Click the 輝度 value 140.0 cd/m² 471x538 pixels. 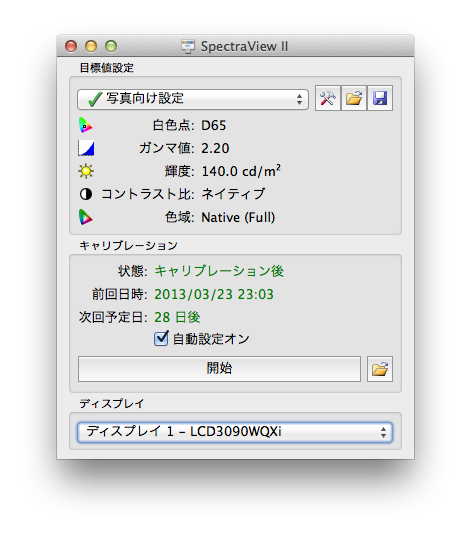tap(241, 171)
